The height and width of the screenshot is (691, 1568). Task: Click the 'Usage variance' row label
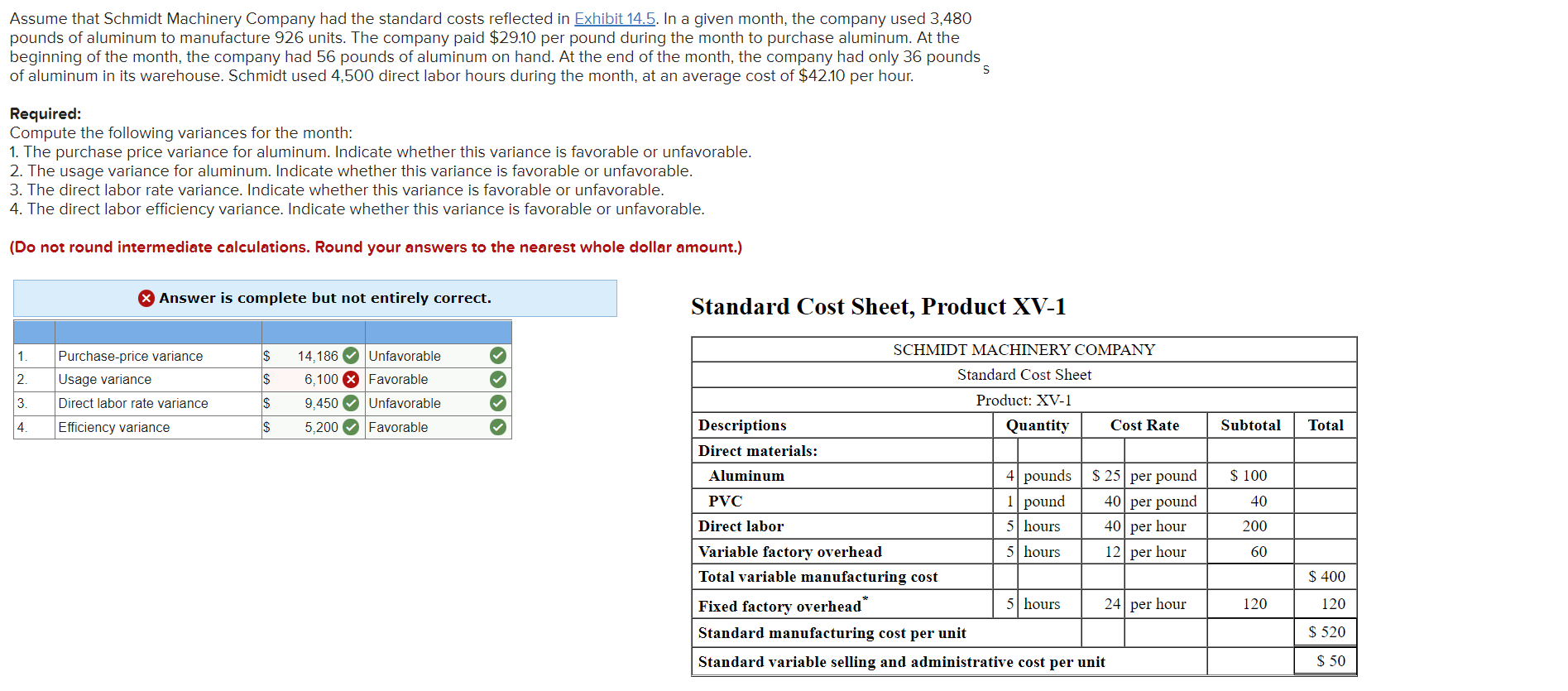(x=105, y=379)
